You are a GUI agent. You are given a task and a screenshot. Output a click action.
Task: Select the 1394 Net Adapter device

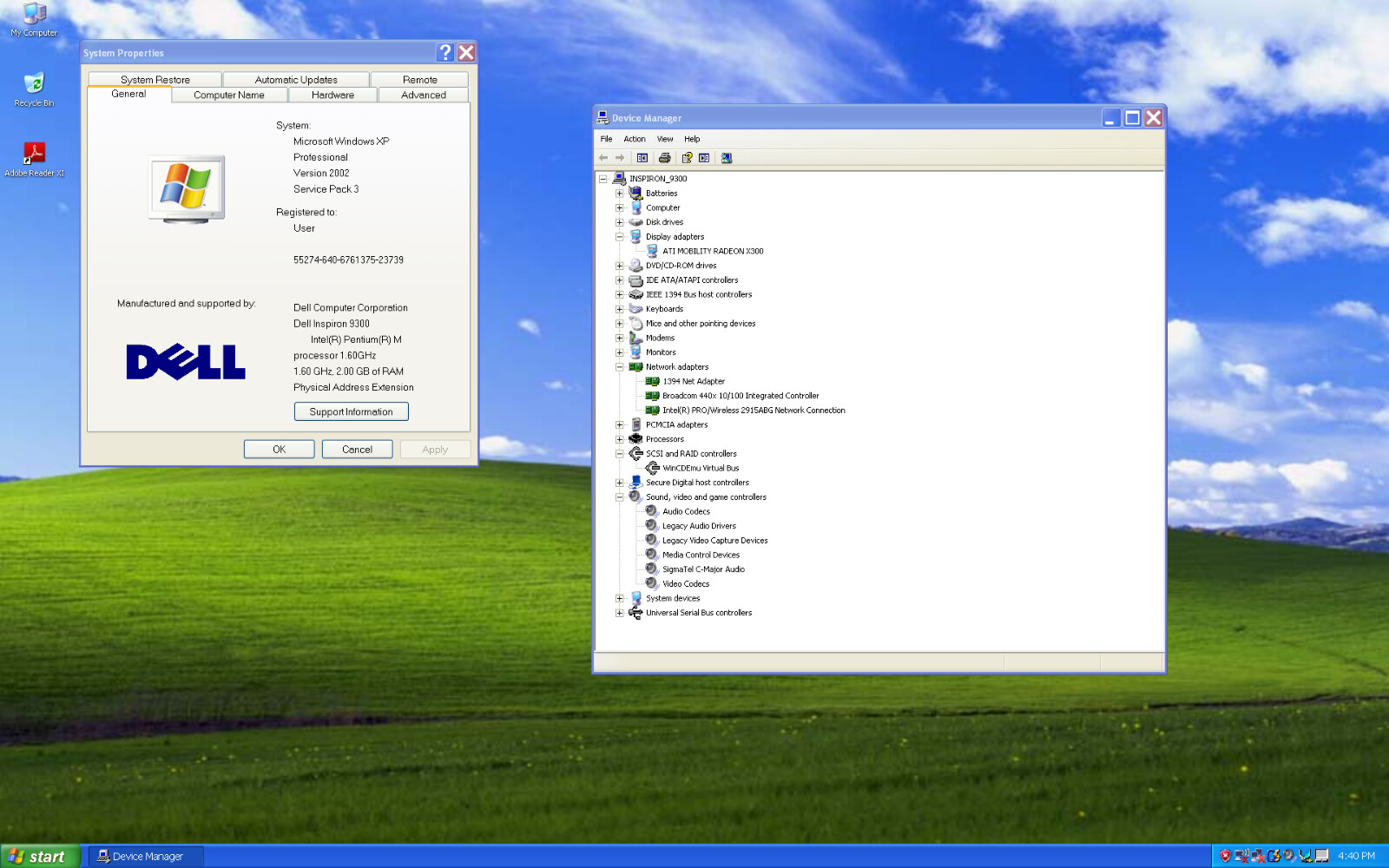click(694, 381)
